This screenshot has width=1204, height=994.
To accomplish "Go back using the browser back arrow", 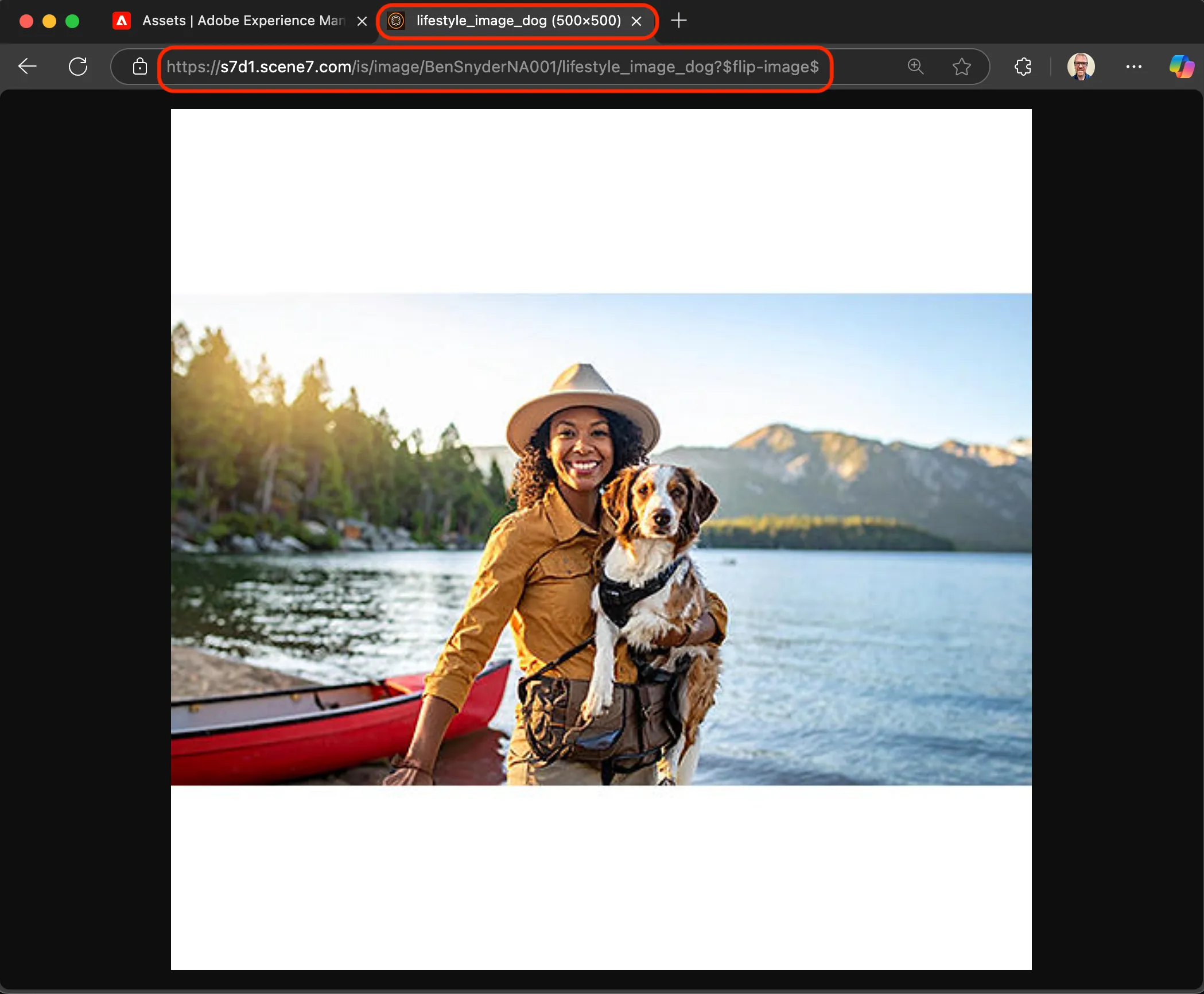I will click(28, 67).
